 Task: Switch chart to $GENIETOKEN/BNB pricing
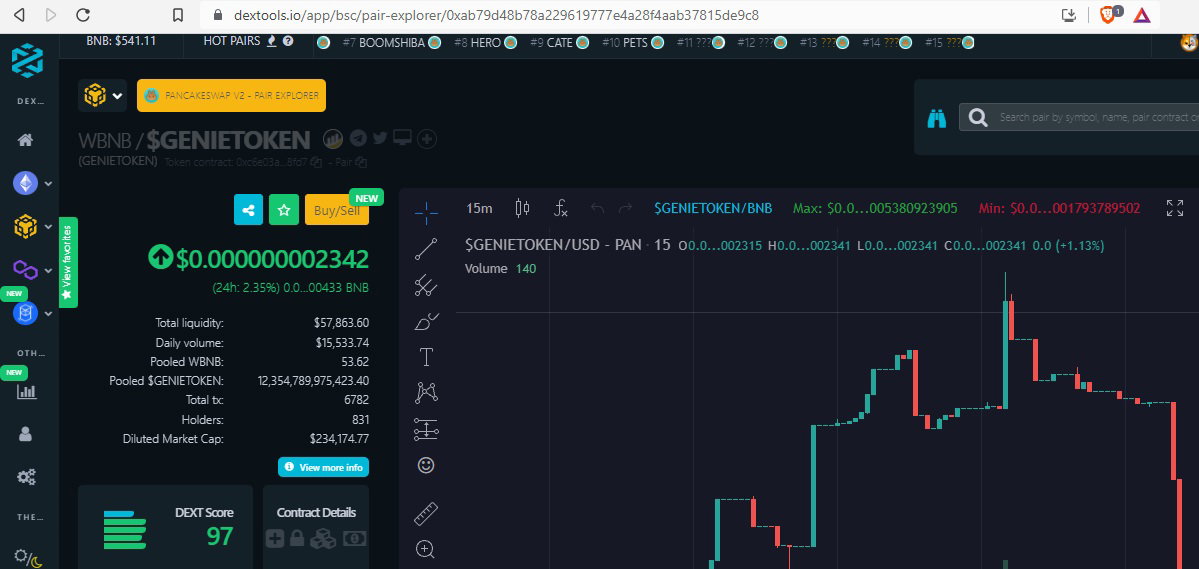(713, 208)
